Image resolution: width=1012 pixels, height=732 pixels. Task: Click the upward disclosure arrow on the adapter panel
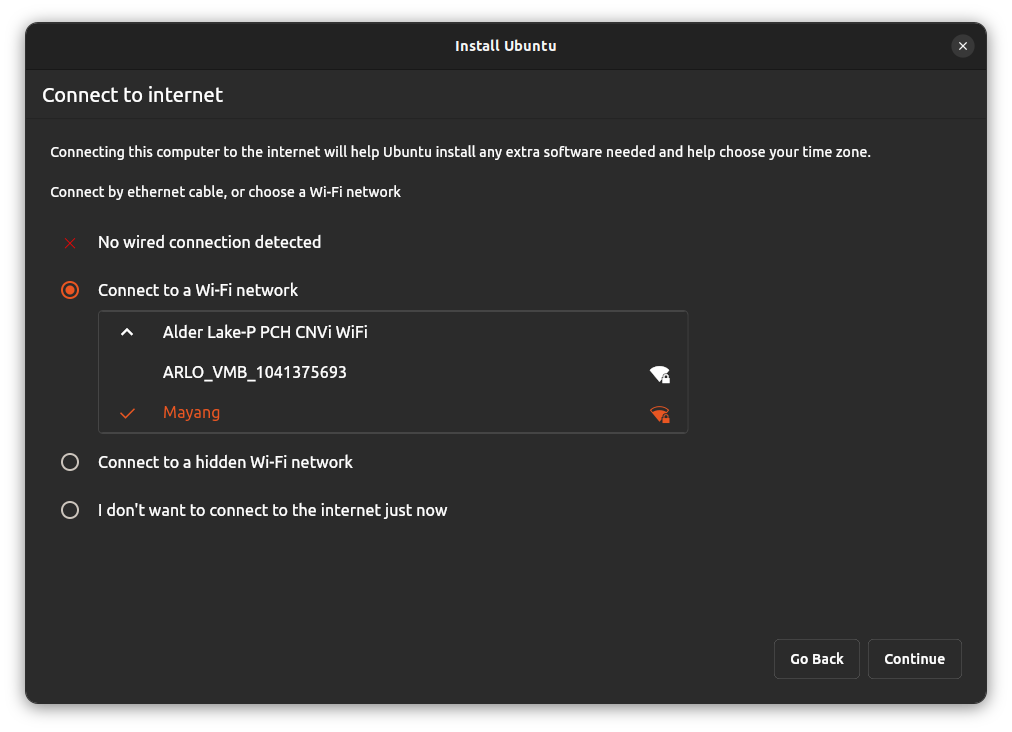click(127, 331)
